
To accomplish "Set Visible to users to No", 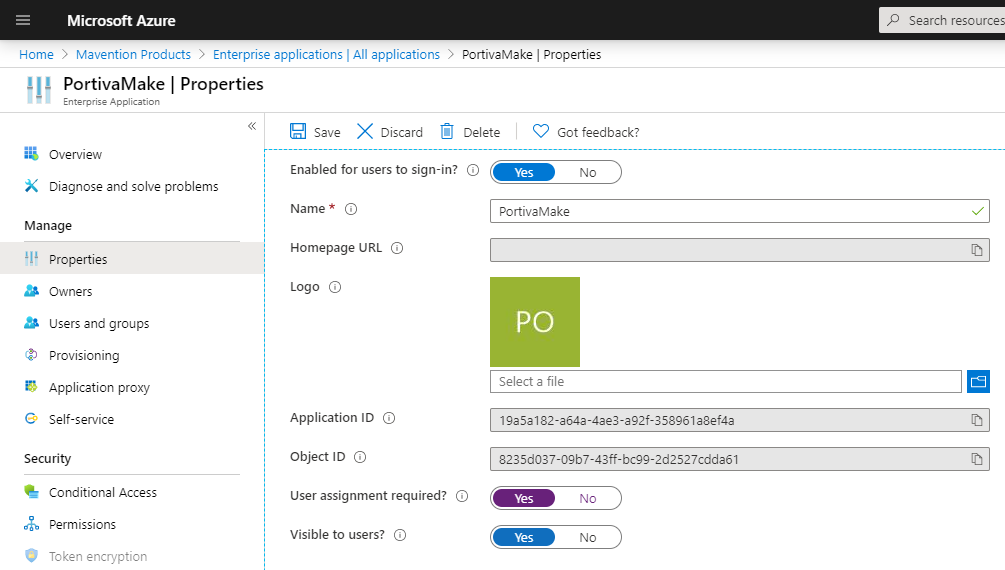I will [588, 537].
